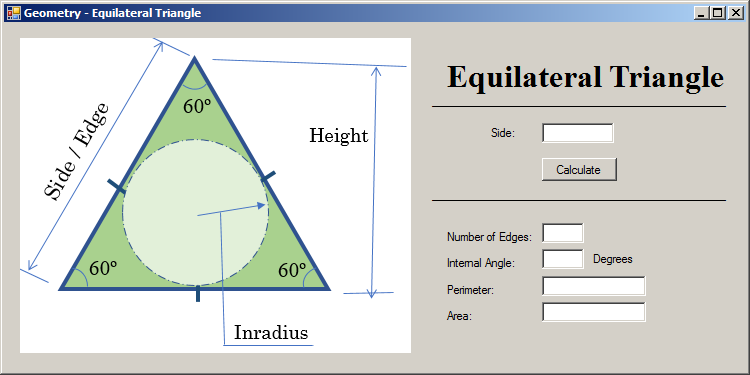Click the bottom-right 60° angle marker
Viewport: 750px width, 375px height.
(292, 270)
